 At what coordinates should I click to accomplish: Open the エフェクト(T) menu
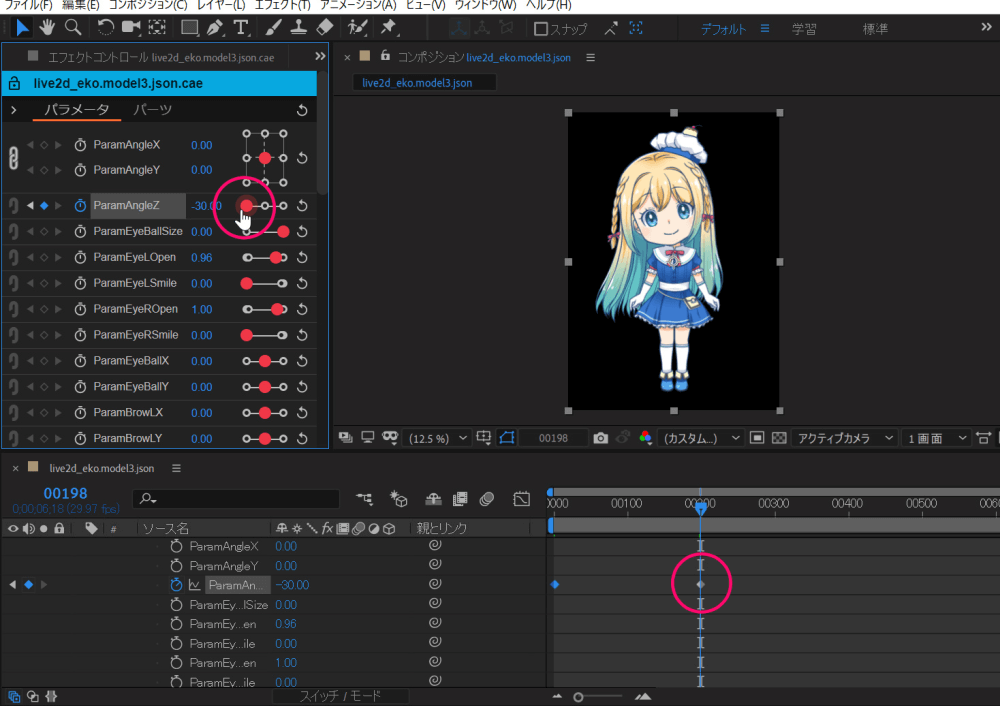[283, 5]
